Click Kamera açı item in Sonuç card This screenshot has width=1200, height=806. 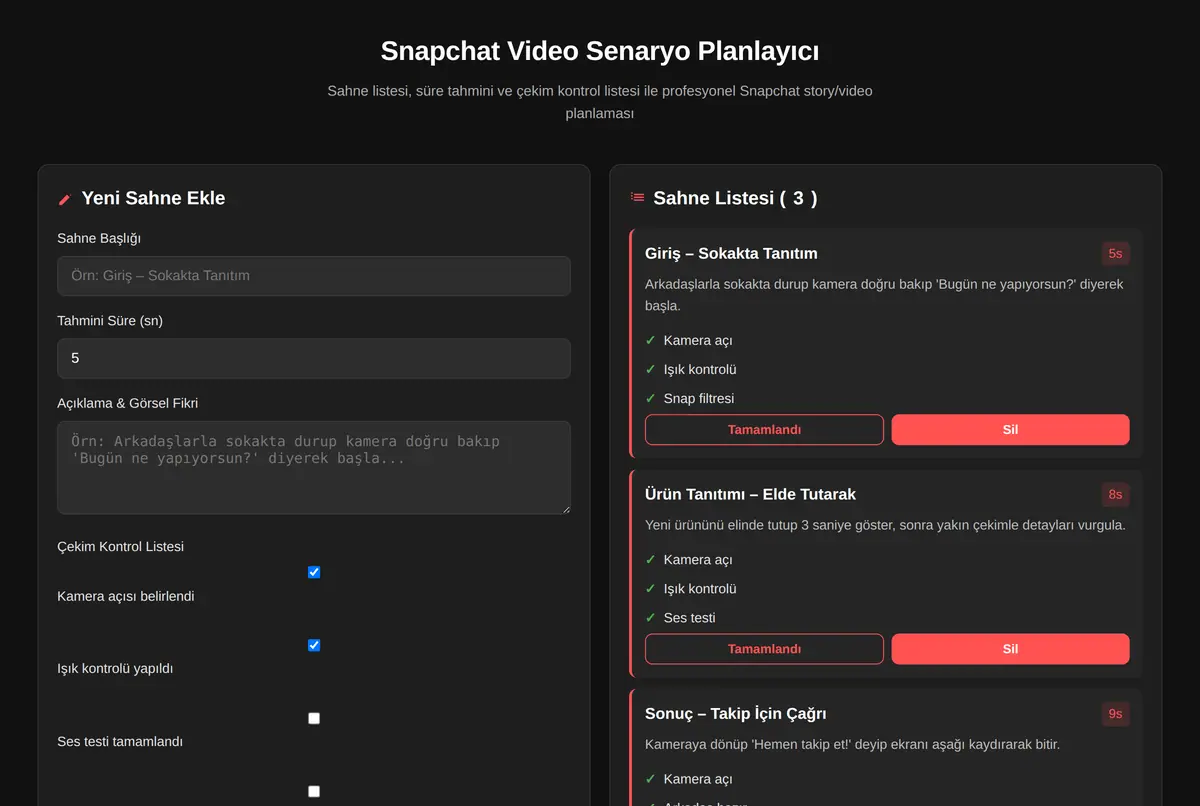(697, 779)
